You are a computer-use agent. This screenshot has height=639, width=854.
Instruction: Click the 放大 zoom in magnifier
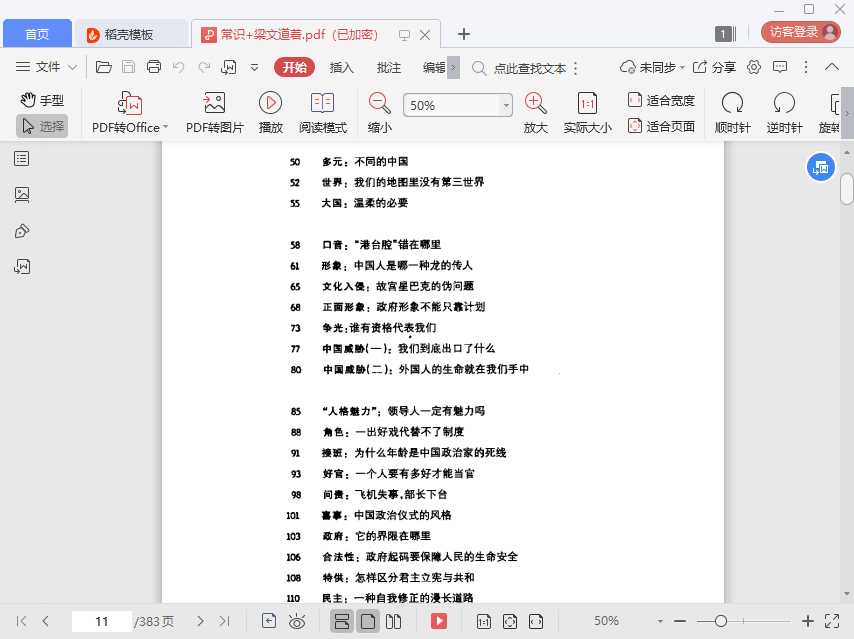coord(535,113)
